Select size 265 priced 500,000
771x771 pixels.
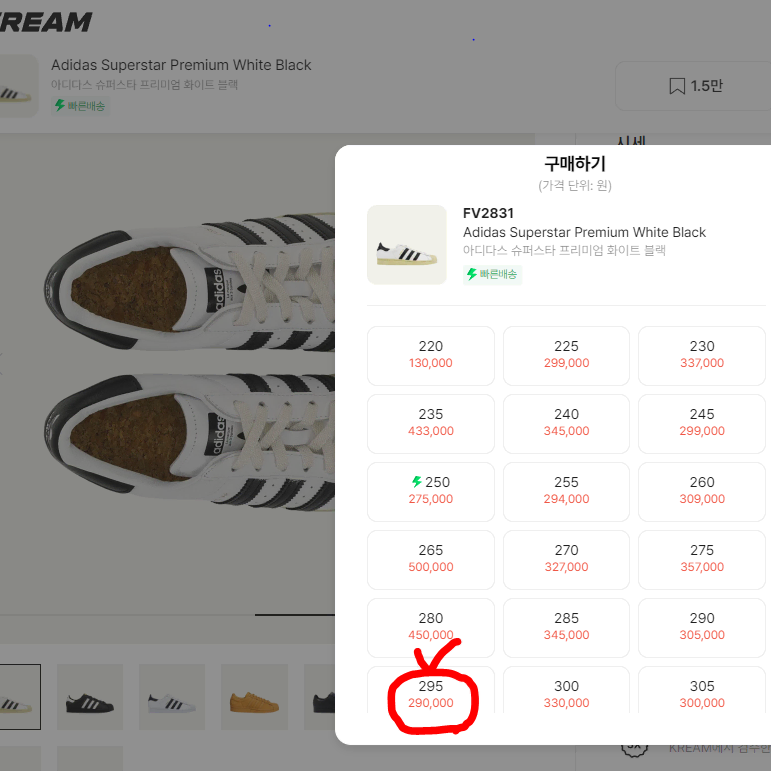pyautogui.click(x=430, y=559)
